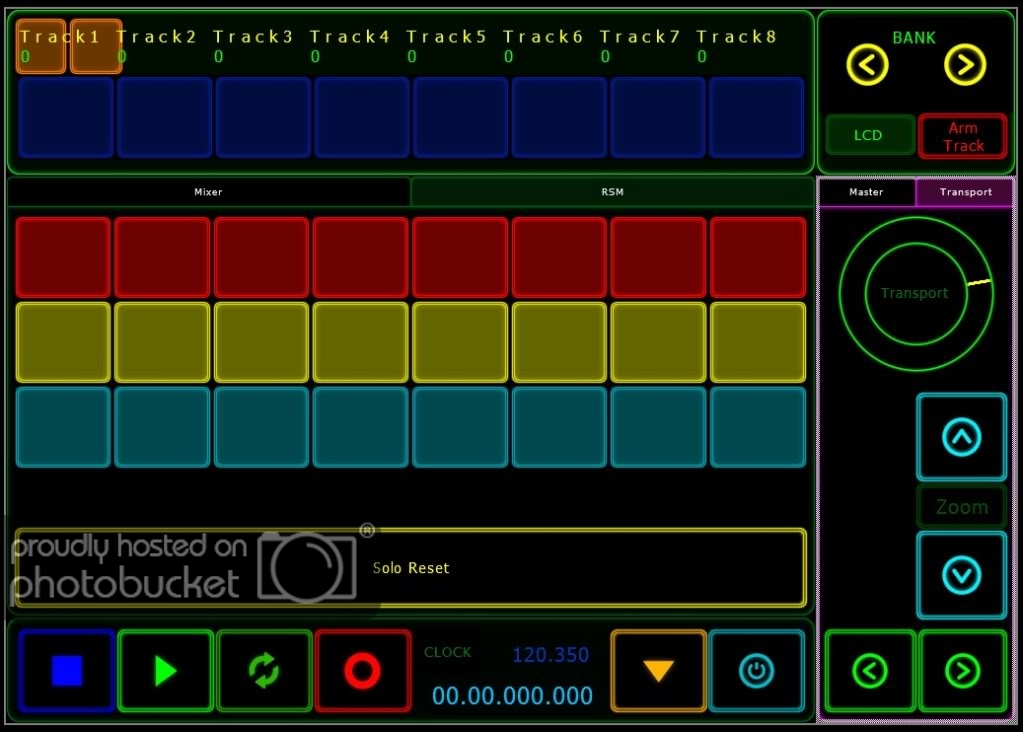Screen dimensions: 1023x732
Task: Switch to the RSM tab
Action: [x=612, y=192]
